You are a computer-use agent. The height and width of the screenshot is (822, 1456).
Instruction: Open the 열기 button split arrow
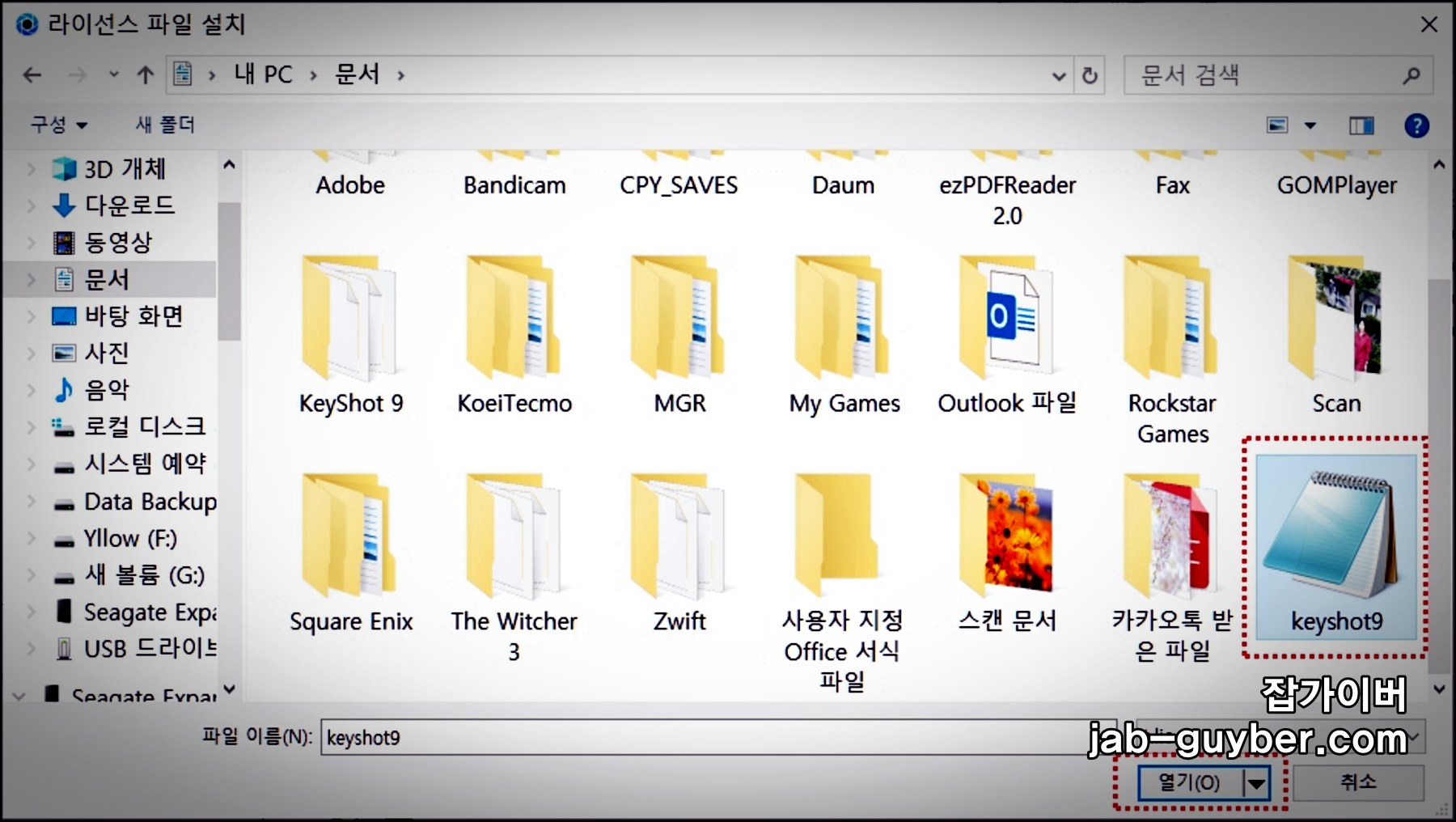pos(1256,783)
